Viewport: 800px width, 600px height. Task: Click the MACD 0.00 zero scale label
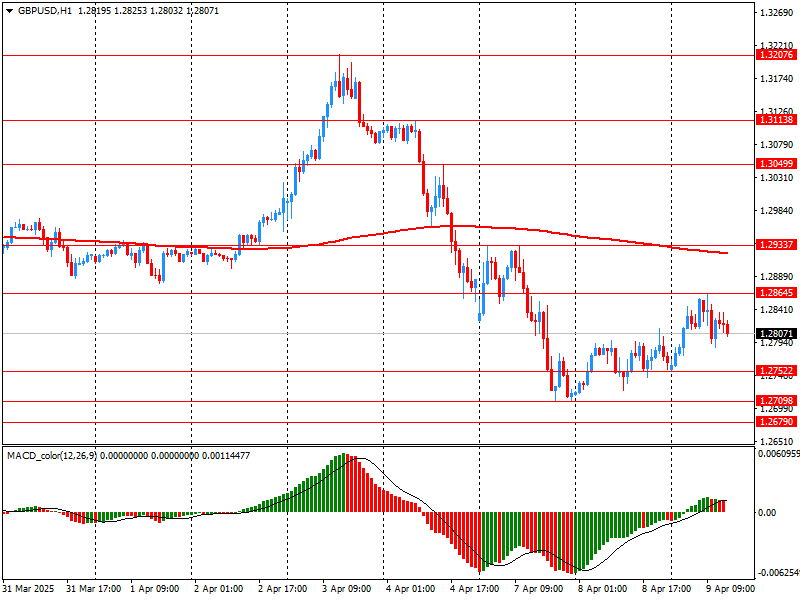[768, 513]
